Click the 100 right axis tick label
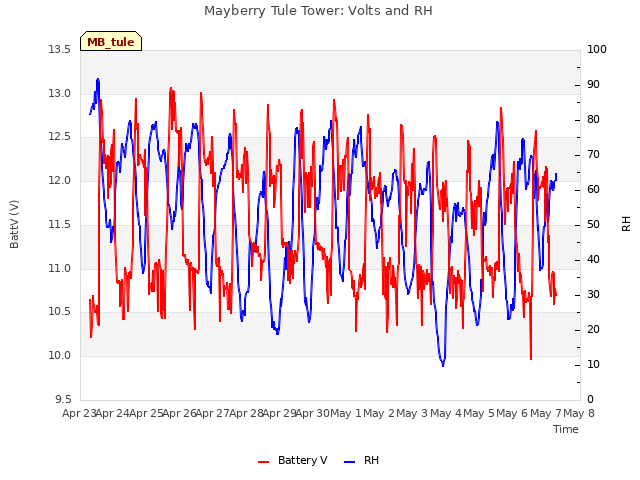The width and height of the screenshot is (640, 480). point(597,50)
